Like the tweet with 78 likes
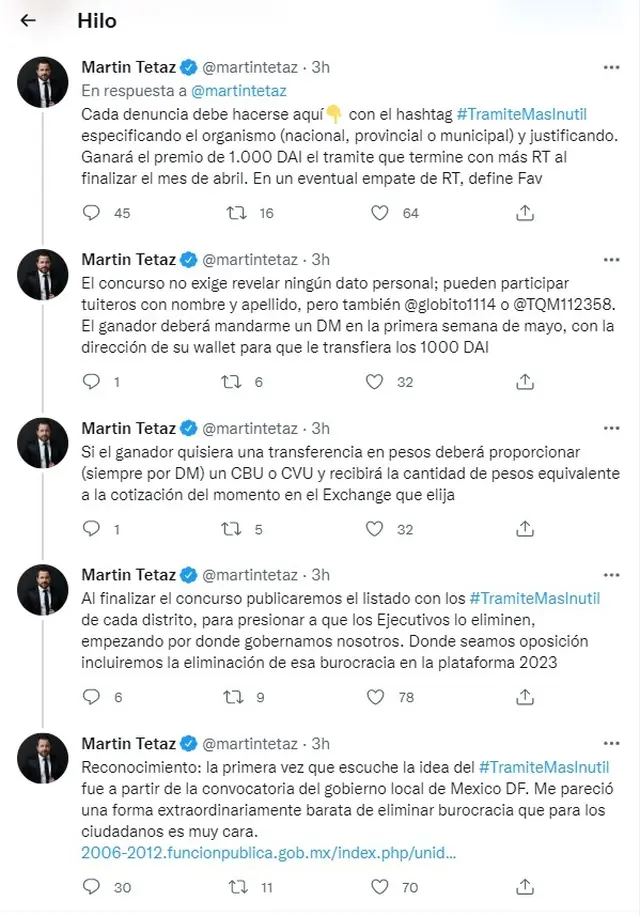This screenshot has height=916, width=640. (x=375, y=697)
